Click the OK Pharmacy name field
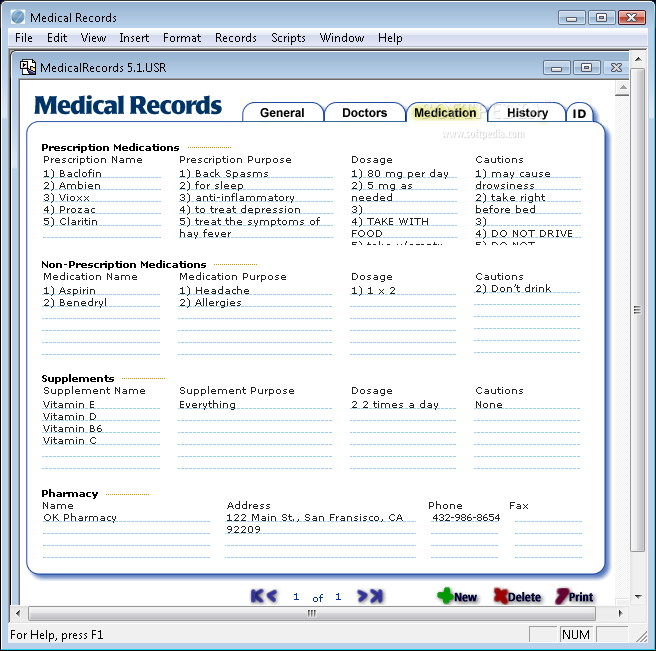Image resolution: width=656 pixels, height=651 pixels. pos(126,518)
